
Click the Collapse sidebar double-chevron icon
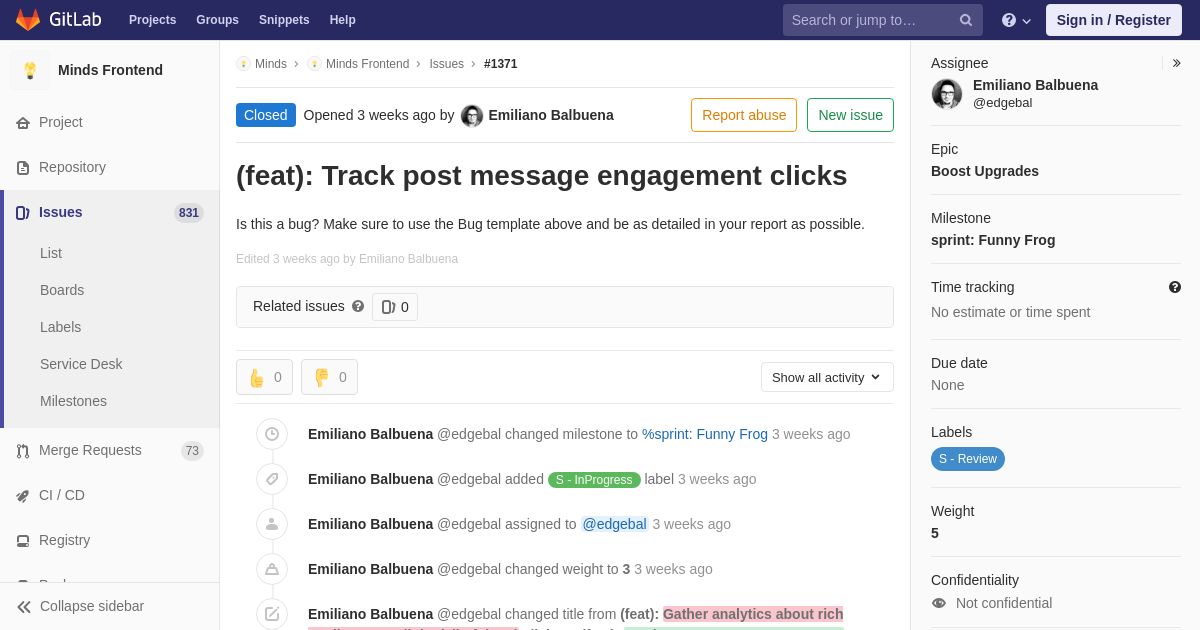[24, 606]
